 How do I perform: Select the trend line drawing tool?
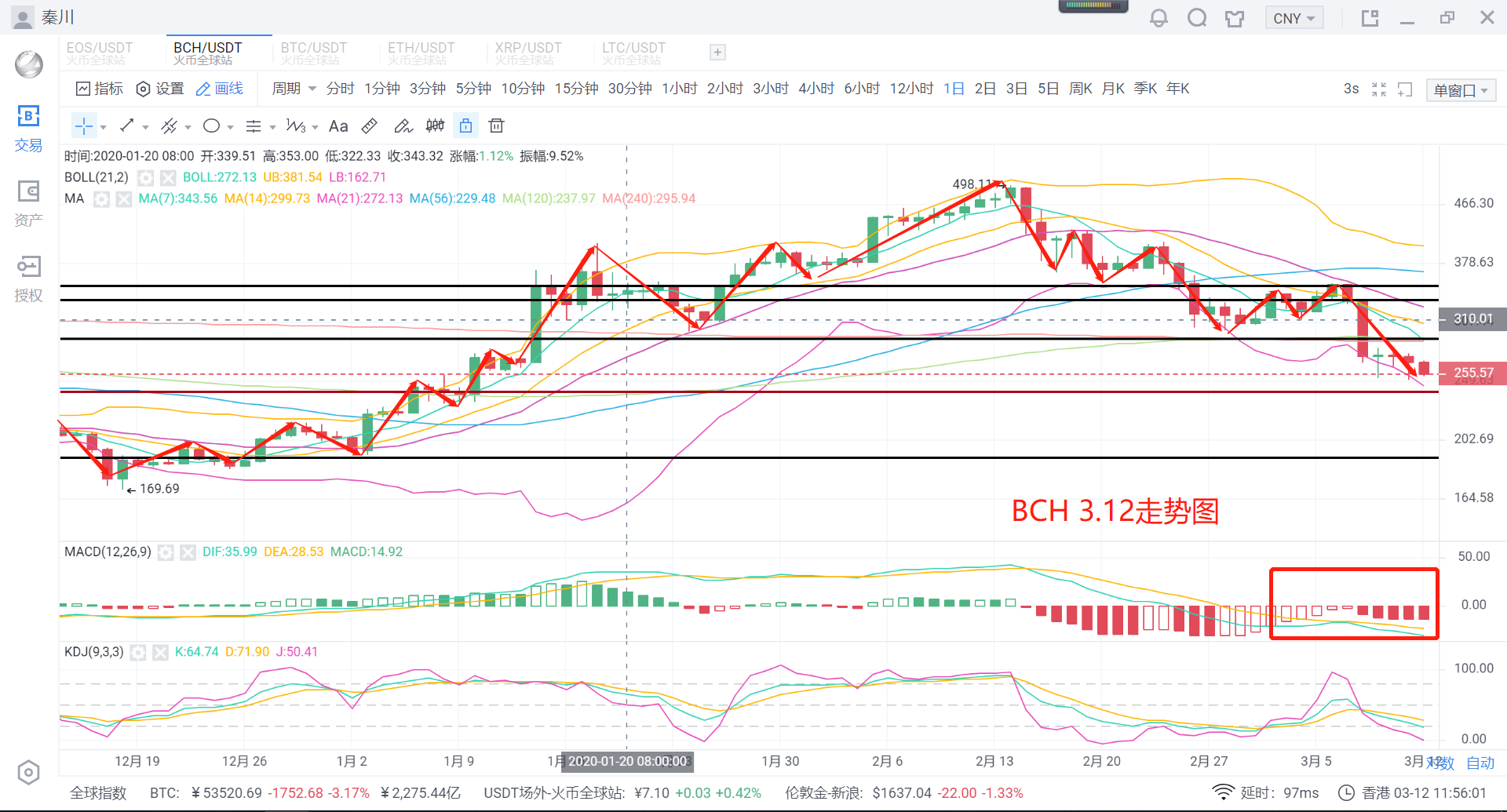pyautogui.click(x=127, y=126)
